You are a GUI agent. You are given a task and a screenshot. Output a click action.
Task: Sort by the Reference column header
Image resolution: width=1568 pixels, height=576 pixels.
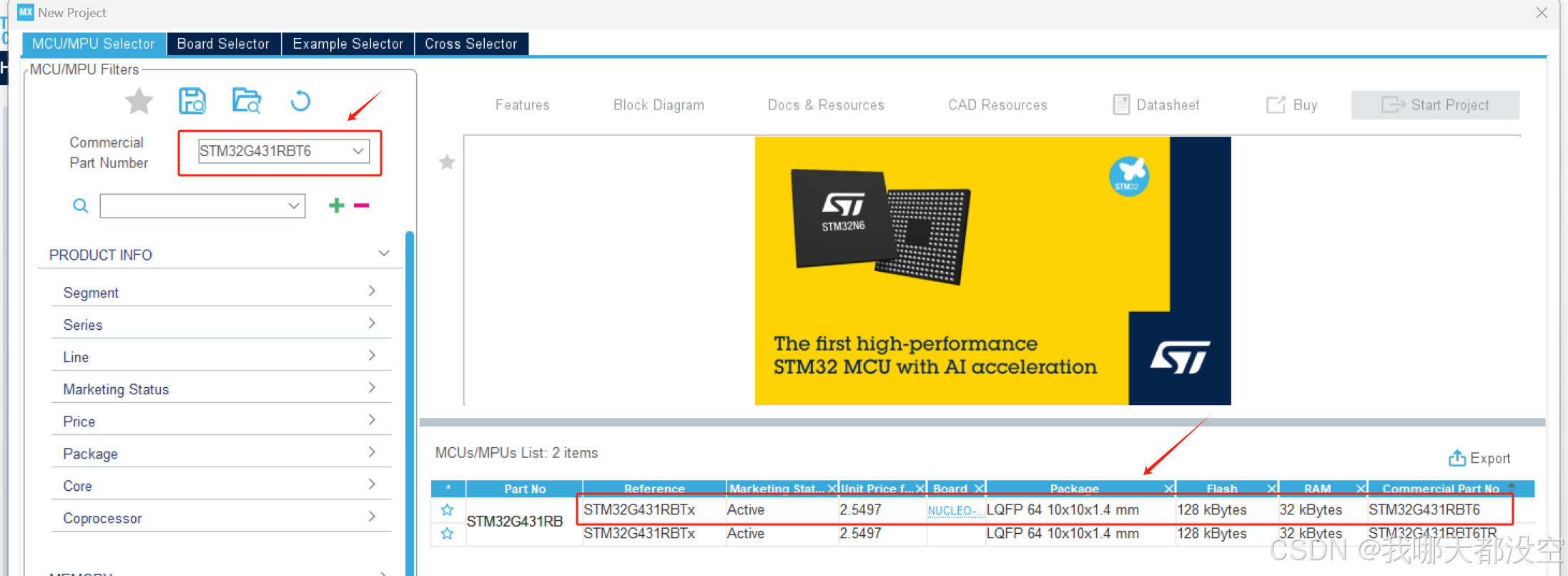[x=654, y=489]
